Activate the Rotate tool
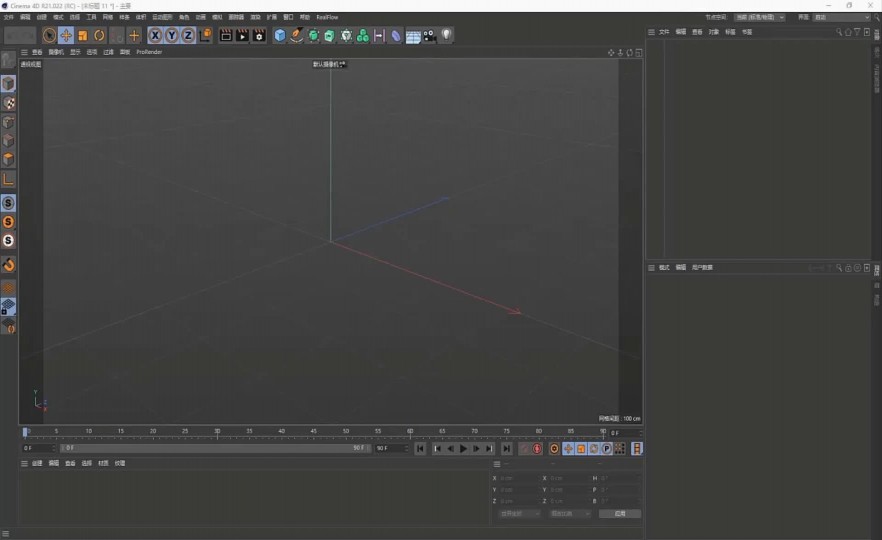 [x=99, y=36]
